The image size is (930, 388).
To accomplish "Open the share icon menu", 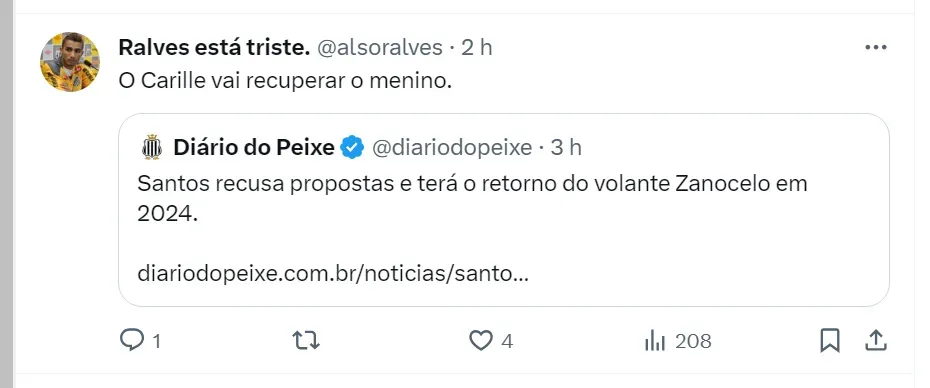I will pos(876,341).
